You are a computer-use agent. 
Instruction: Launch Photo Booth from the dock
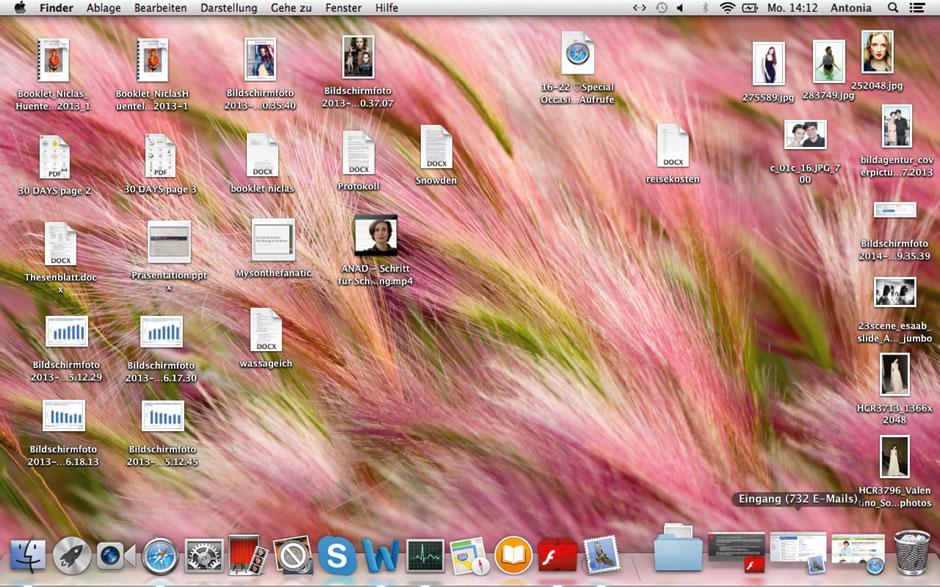click(x=247, y=555)
